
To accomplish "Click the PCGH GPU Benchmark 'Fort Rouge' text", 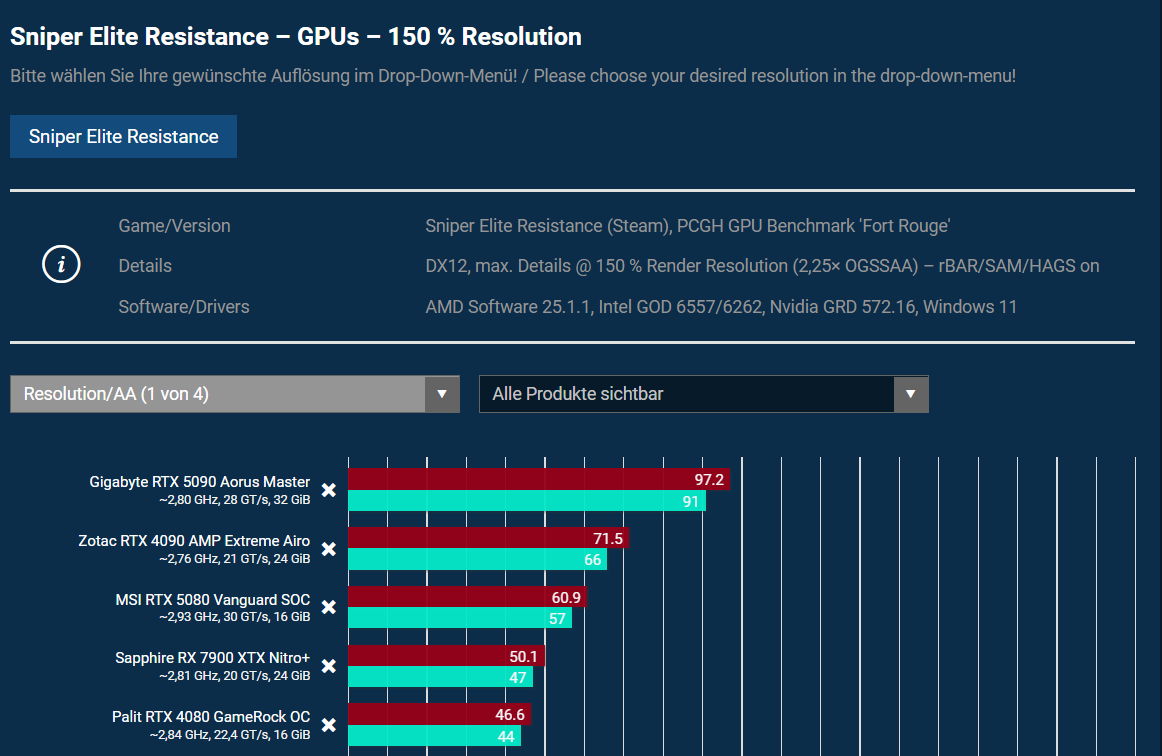I will tap(814, 226).
